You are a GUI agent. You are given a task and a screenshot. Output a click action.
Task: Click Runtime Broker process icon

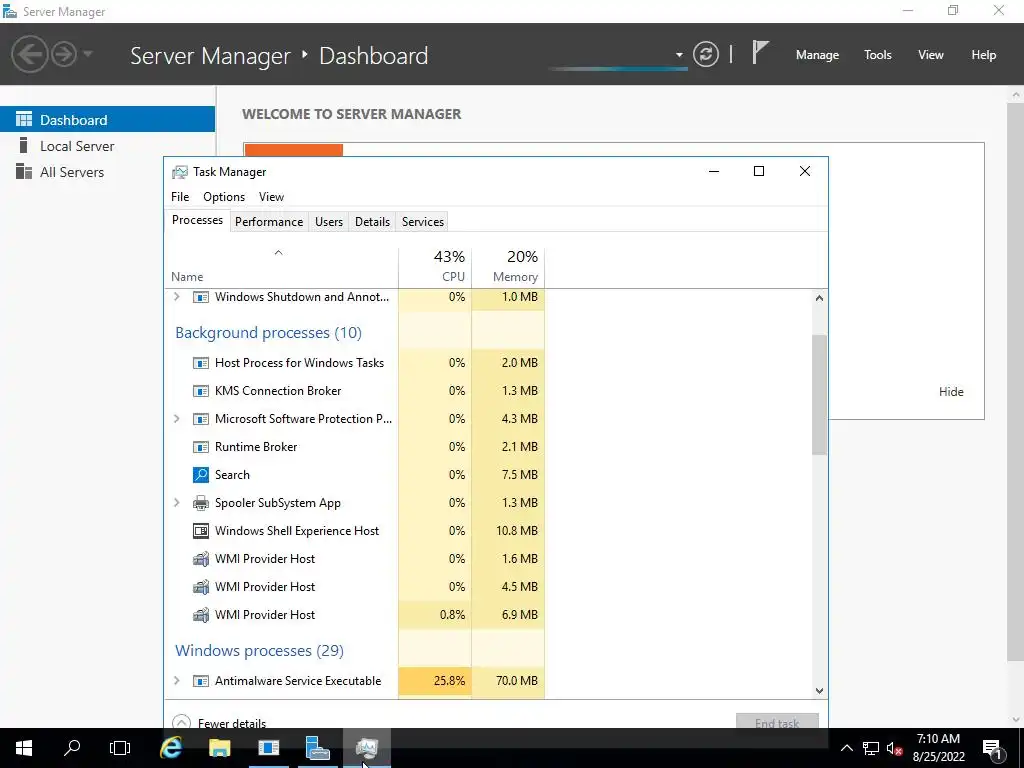click(x=200, y=447)
